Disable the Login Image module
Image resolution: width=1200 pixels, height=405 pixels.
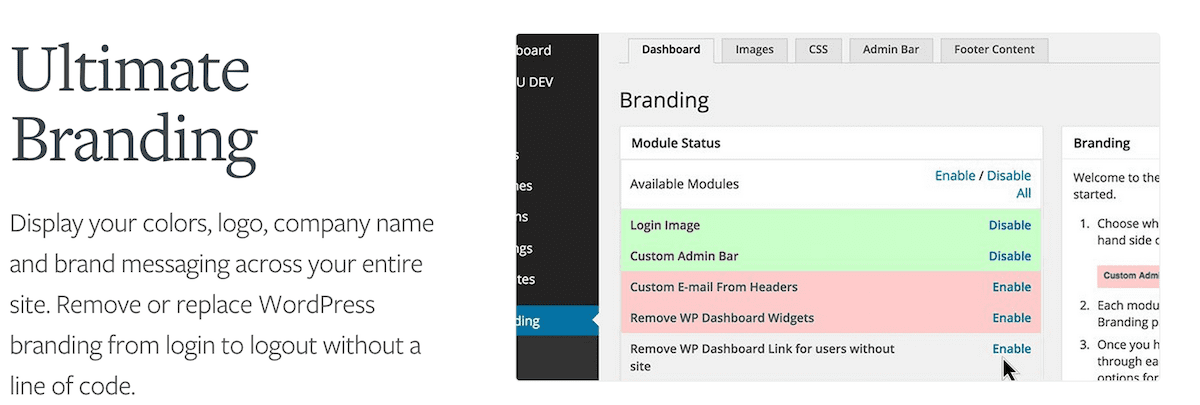(1009, 225)
